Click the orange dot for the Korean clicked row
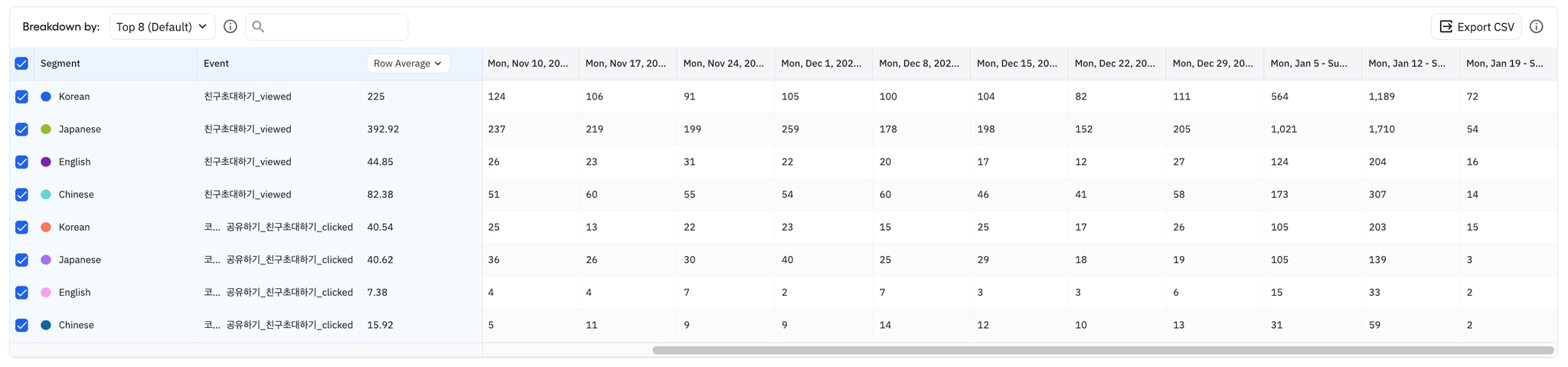This screenshot has width=1568, height=367. coord(46,228)
